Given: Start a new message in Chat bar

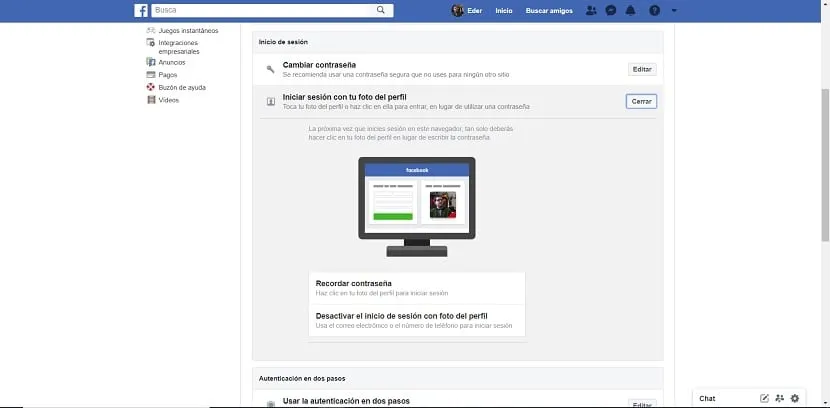Looking at the screenshot, I should 764,398.
